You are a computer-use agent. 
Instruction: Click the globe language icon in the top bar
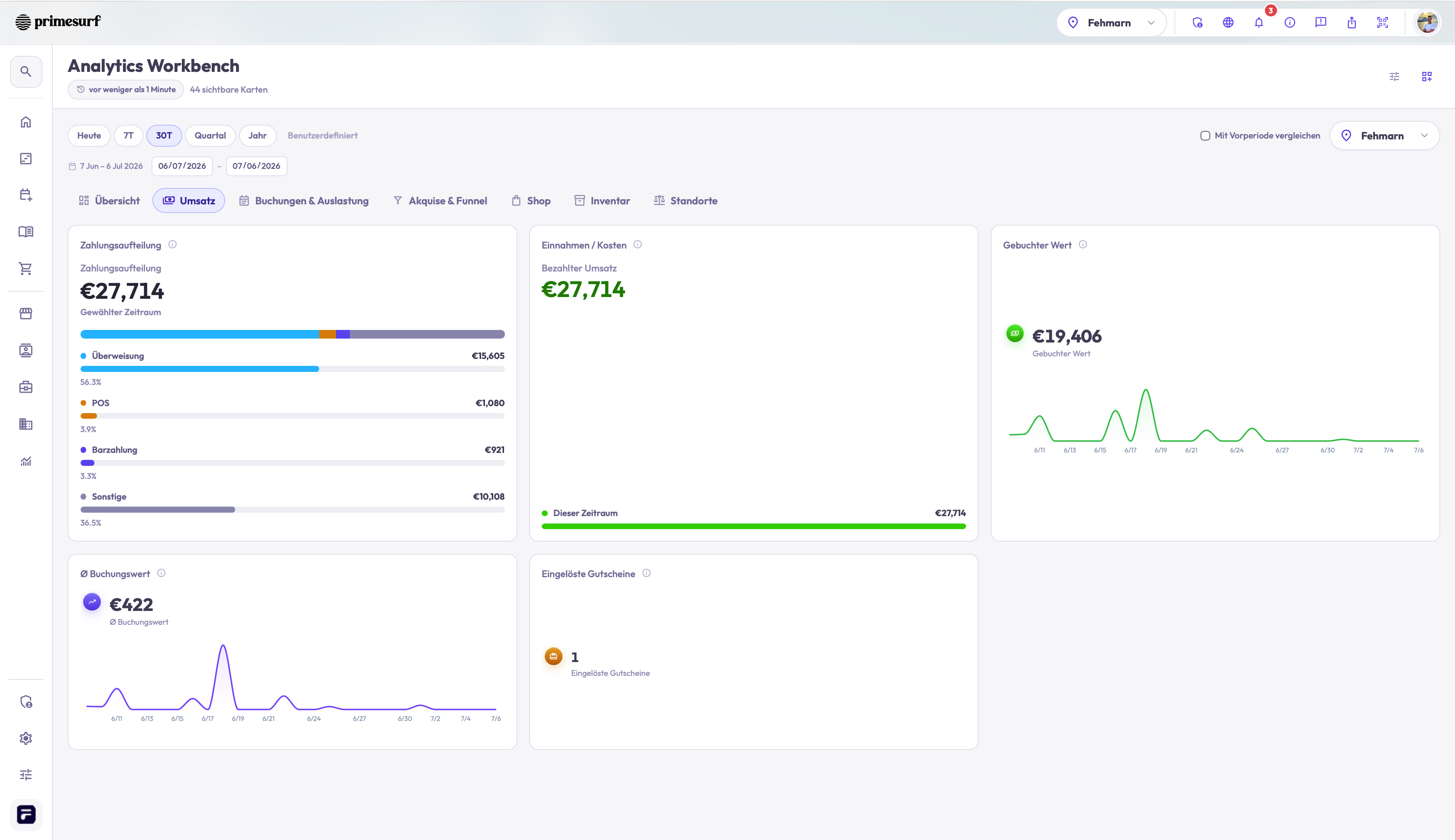[1228, 23]
